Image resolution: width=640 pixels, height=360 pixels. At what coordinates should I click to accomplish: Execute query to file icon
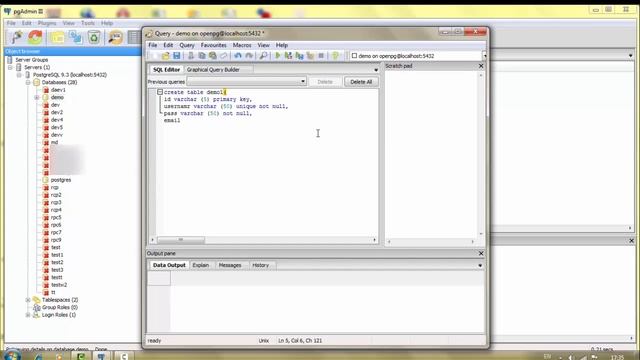[x=300, y=56]
